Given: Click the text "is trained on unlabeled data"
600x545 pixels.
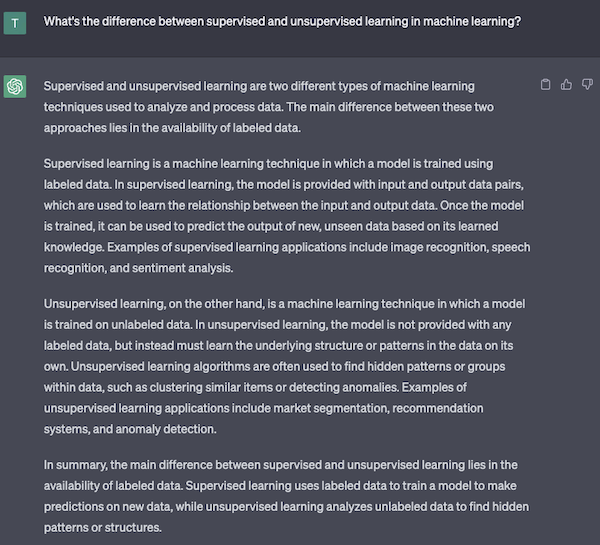Looking at the screenshot, I should (117, 325).
